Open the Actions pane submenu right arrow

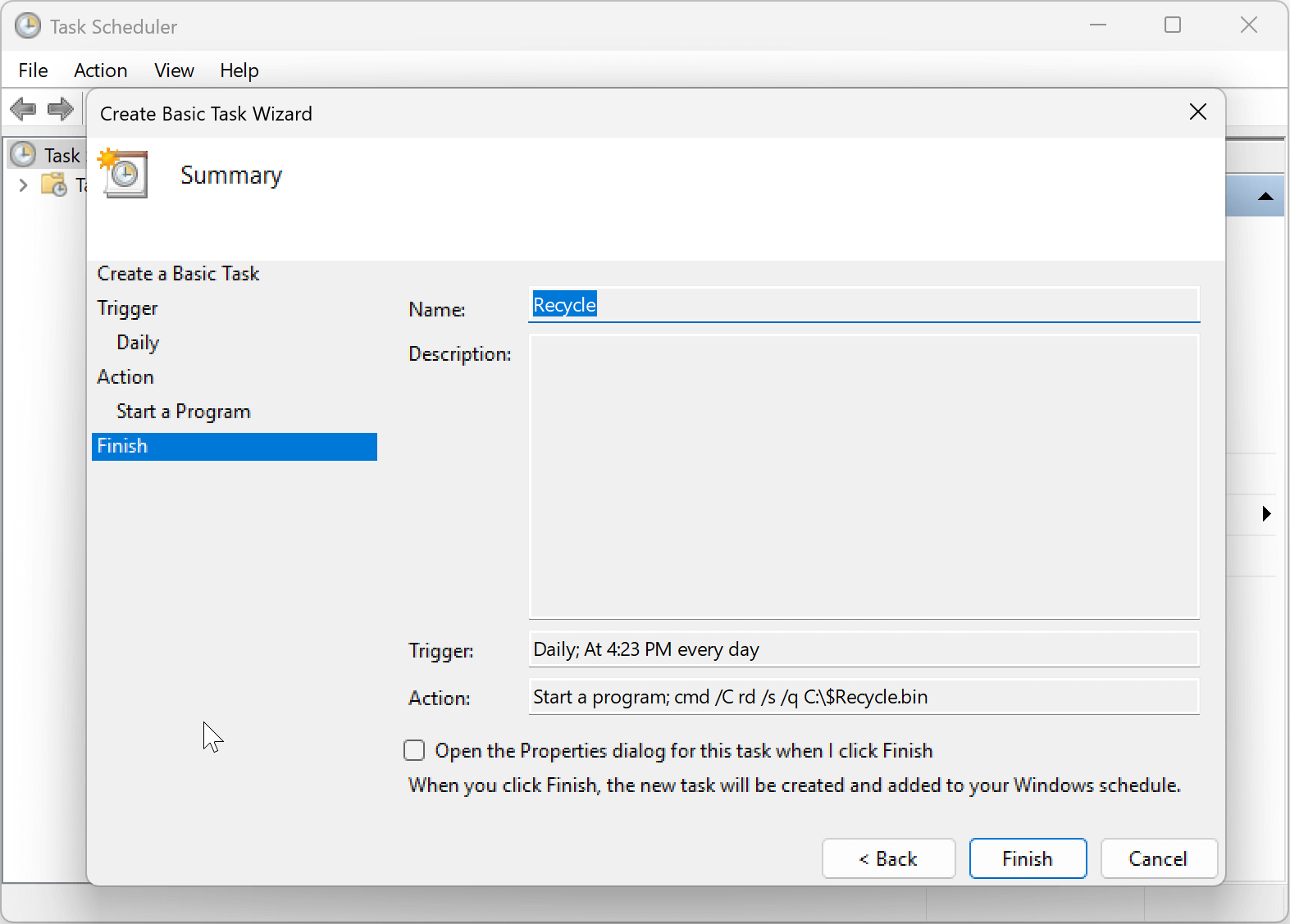pos(1266,514)
